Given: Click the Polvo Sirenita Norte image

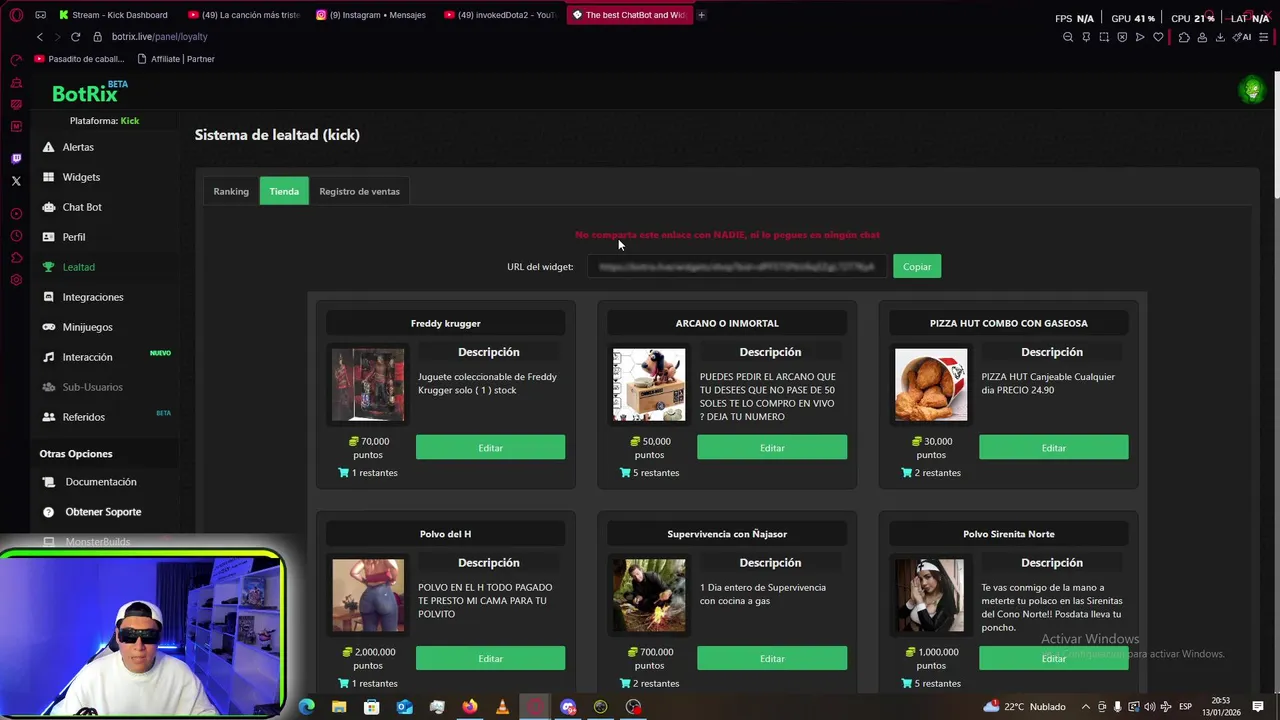Looking at the screenshot, I should click(x=931, y=596).
